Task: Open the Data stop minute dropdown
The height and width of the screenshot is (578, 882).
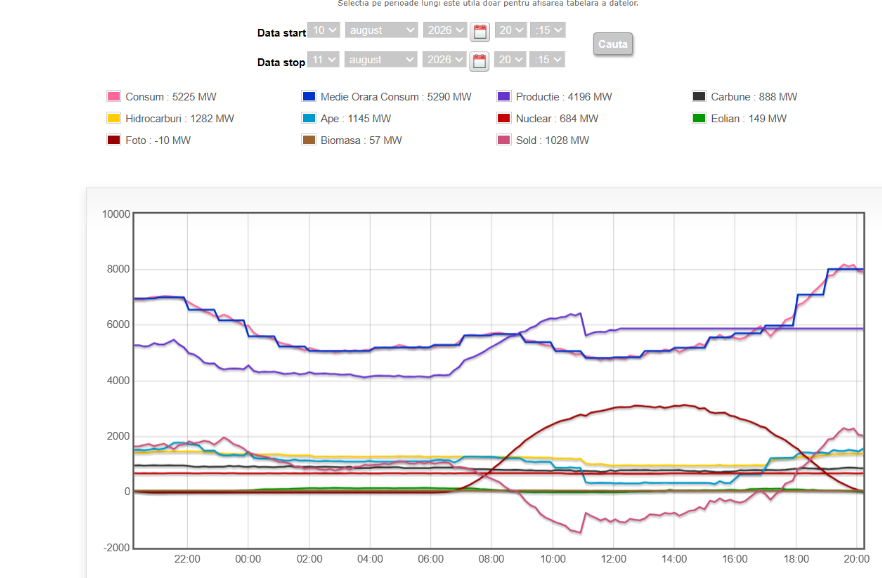Action: click(x=547, y=60)
